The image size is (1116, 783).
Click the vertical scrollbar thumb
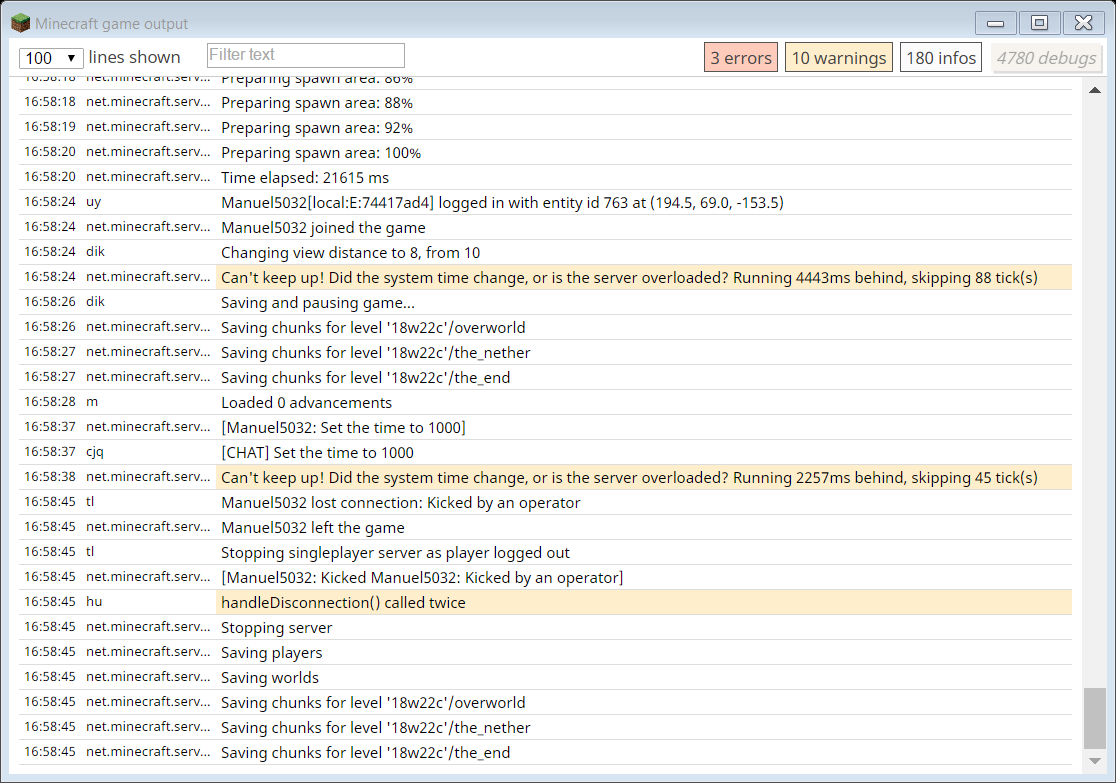click(1095, 717)
